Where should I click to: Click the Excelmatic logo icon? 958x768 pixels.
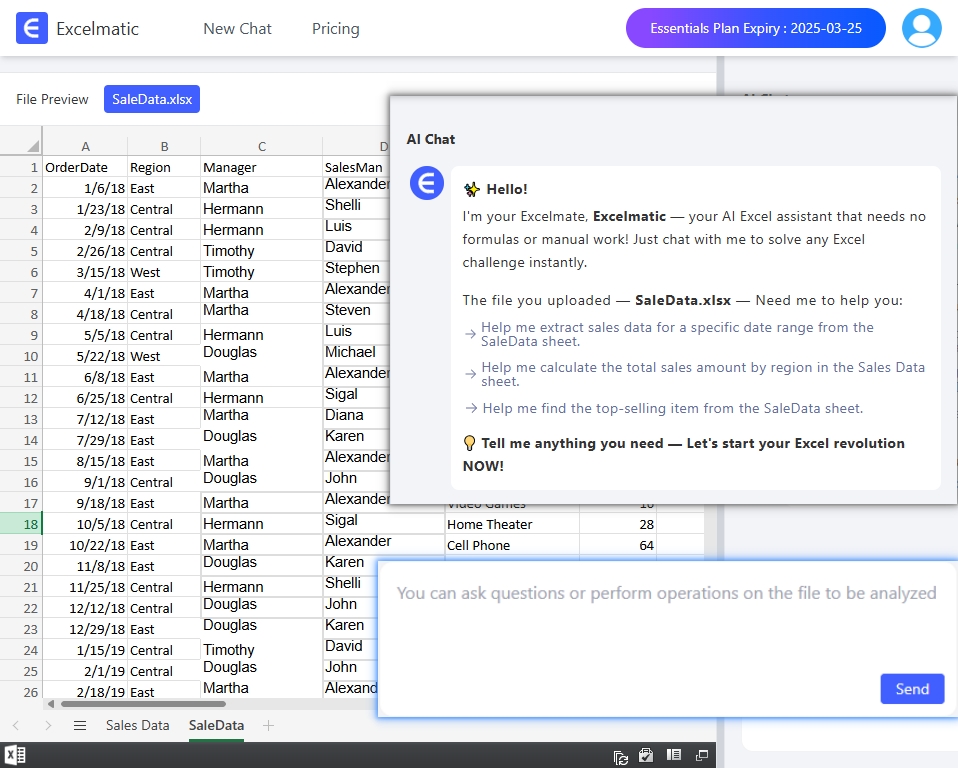29,28
